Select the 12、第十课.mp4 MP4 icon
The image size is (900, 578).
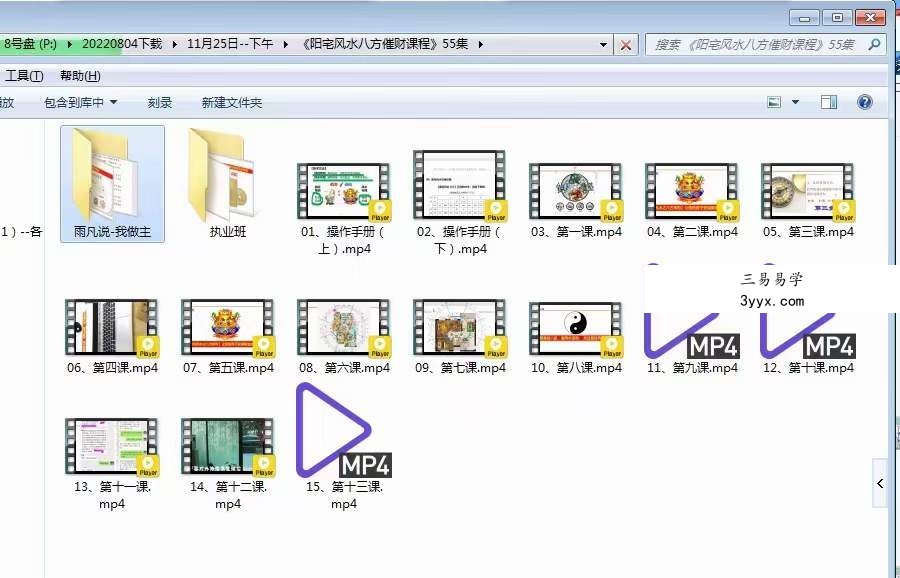pyautogui.click(x=808, y=335)
